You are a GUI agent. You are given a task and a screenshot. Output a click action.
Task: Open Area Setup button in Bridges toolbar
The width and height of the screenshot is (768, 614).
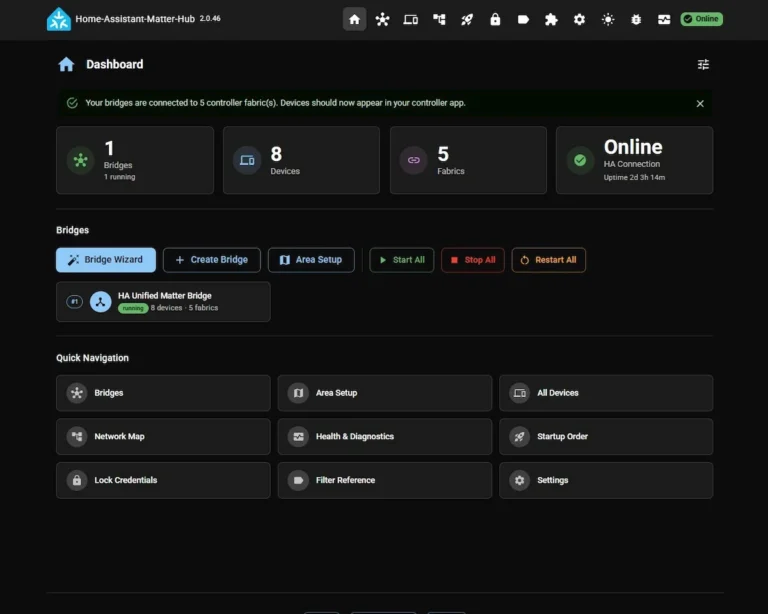pos(311,260)
